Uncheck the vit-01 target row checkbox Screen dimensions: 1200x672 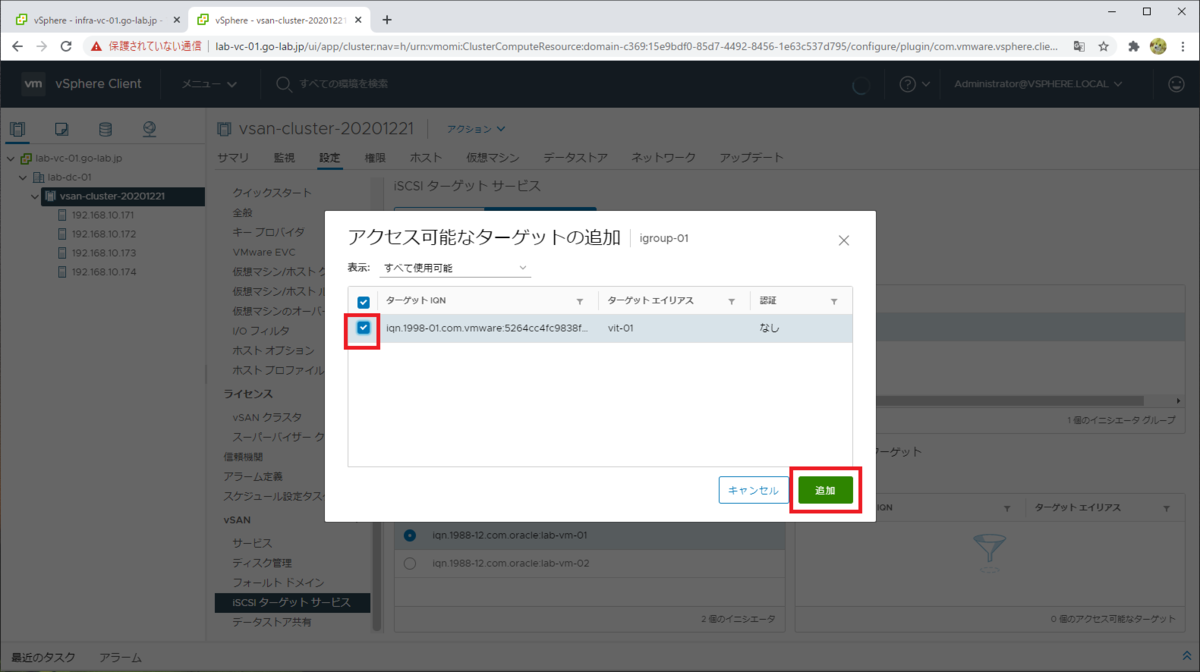click(x=363, y=328)
